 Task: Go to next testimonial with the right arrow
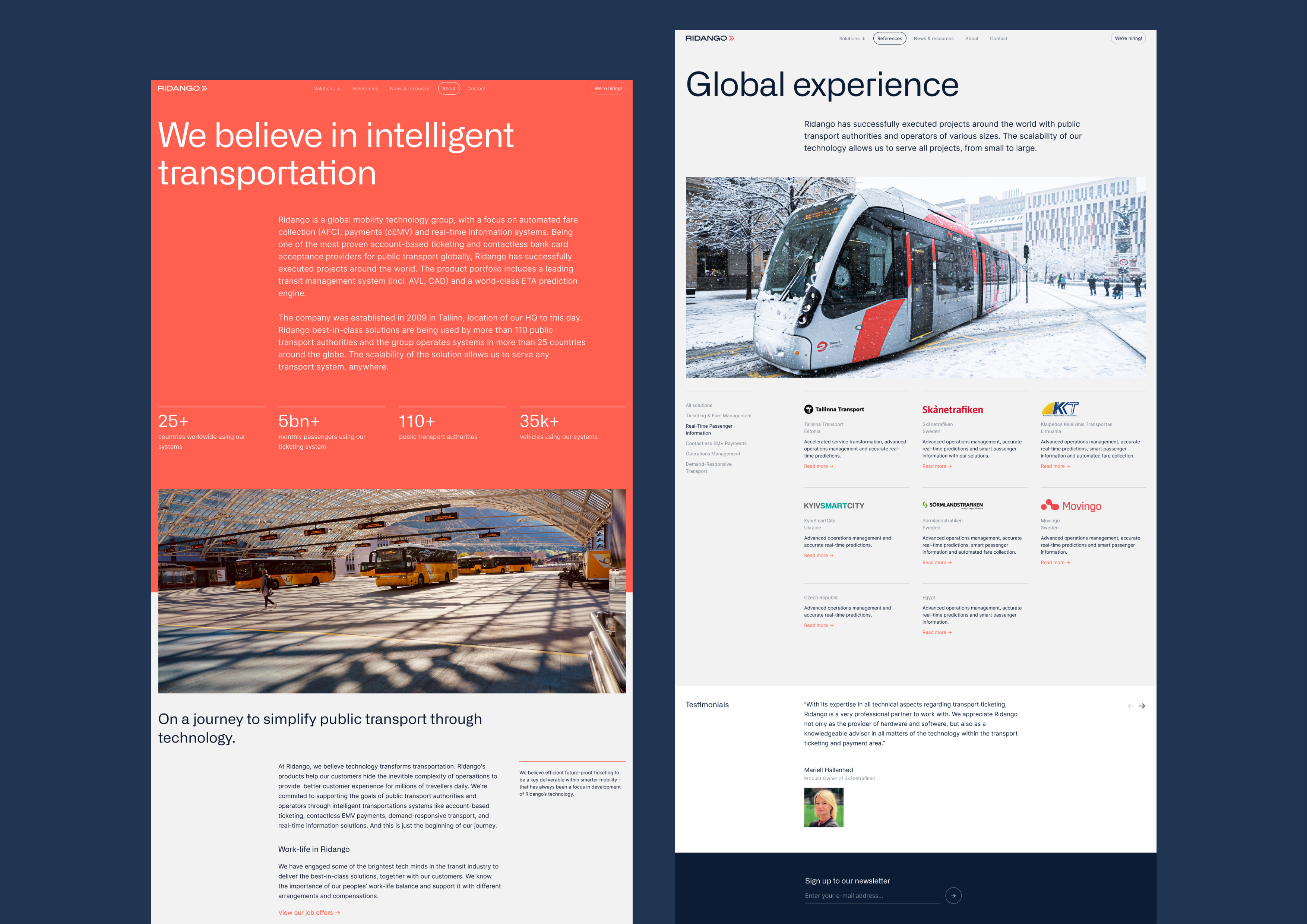point(1141,706)
